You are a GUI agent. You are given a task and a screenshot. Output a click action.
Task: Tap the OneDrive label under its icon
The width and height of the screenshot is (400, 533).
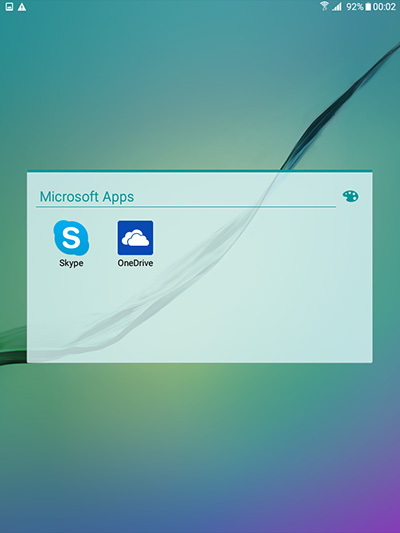[x=135, y=263]
